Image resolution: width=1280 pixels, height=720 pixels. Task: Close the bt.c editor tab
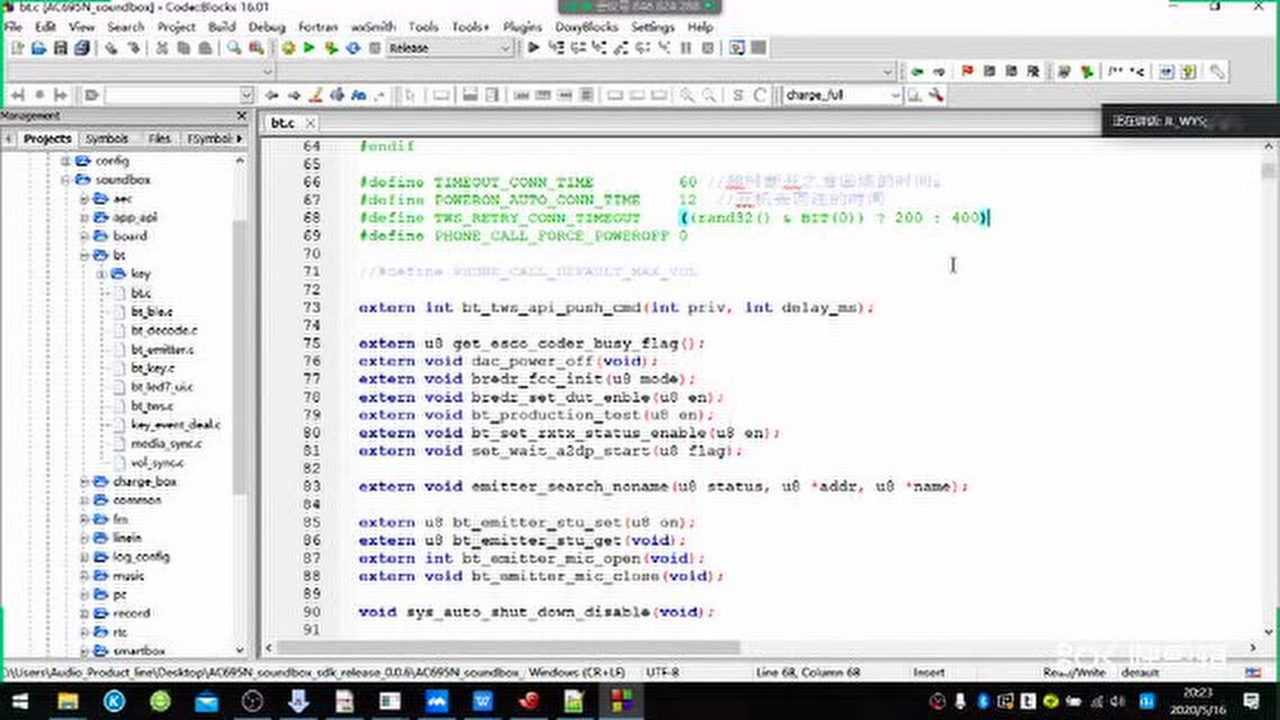point(310,123)
